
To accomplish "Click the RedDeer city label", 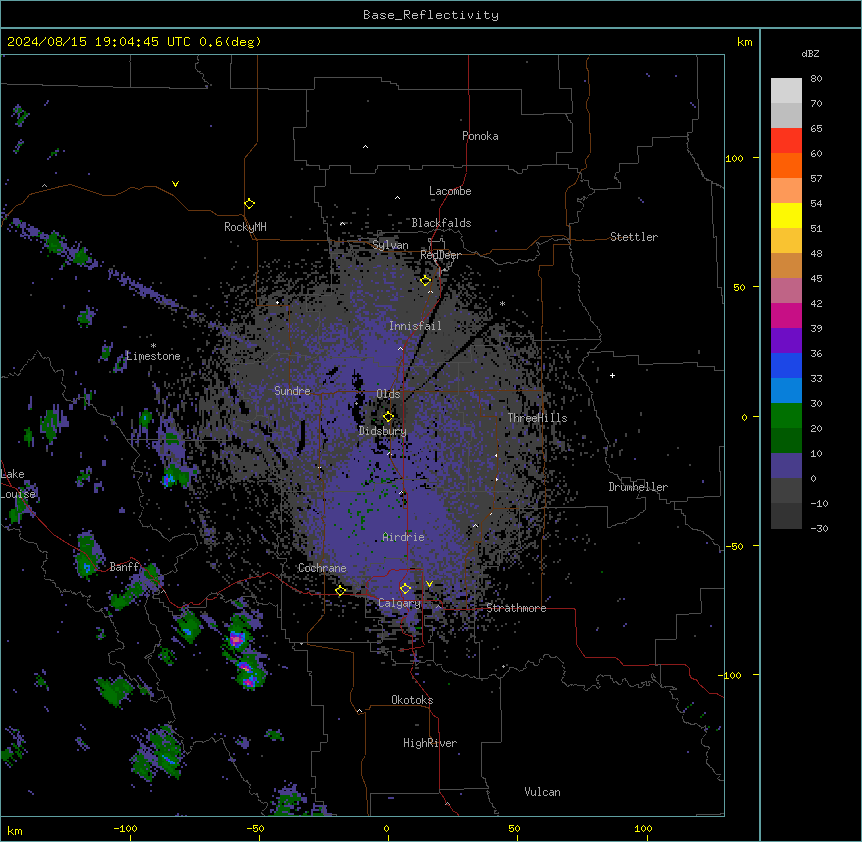I will 440,255.
